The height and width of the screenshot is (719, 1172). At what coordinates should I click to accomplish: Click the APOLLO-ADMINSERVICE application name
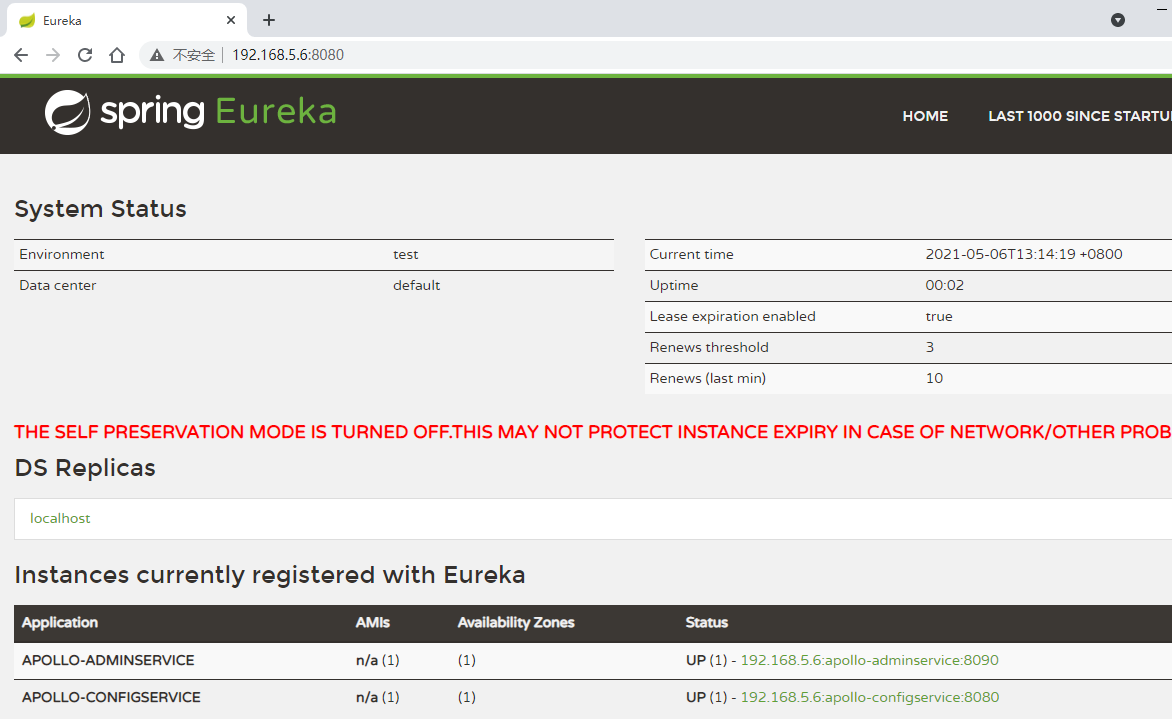pyautogui.click(x=108, y=660)
